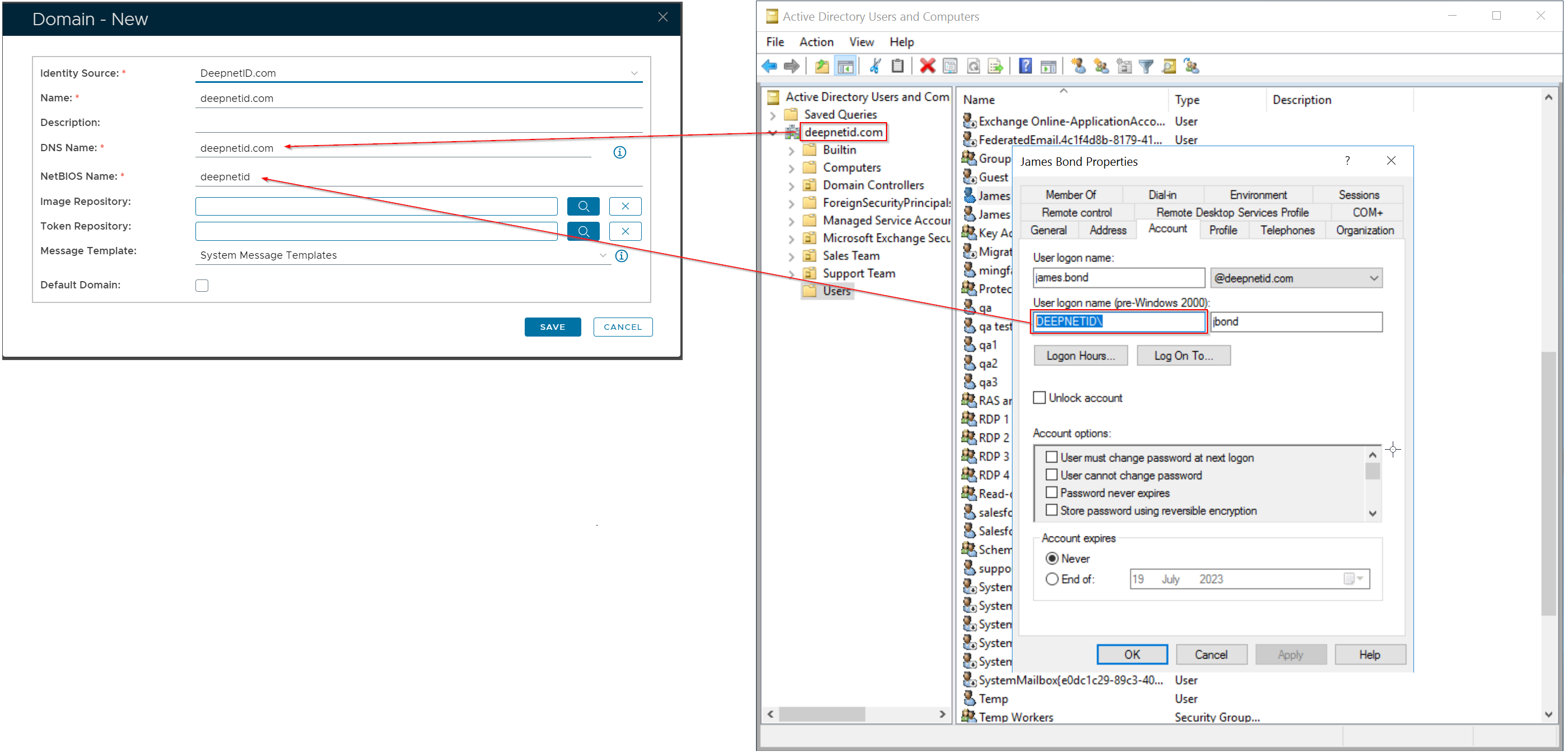This screenshot has height=756, width=1568.
Task: Check Password never expires option
Action: pos(1051,492)
